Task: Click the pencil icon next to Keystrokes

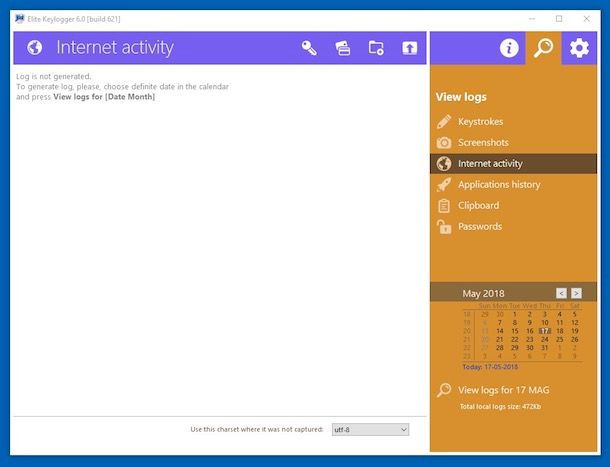Action: [444, 122]
